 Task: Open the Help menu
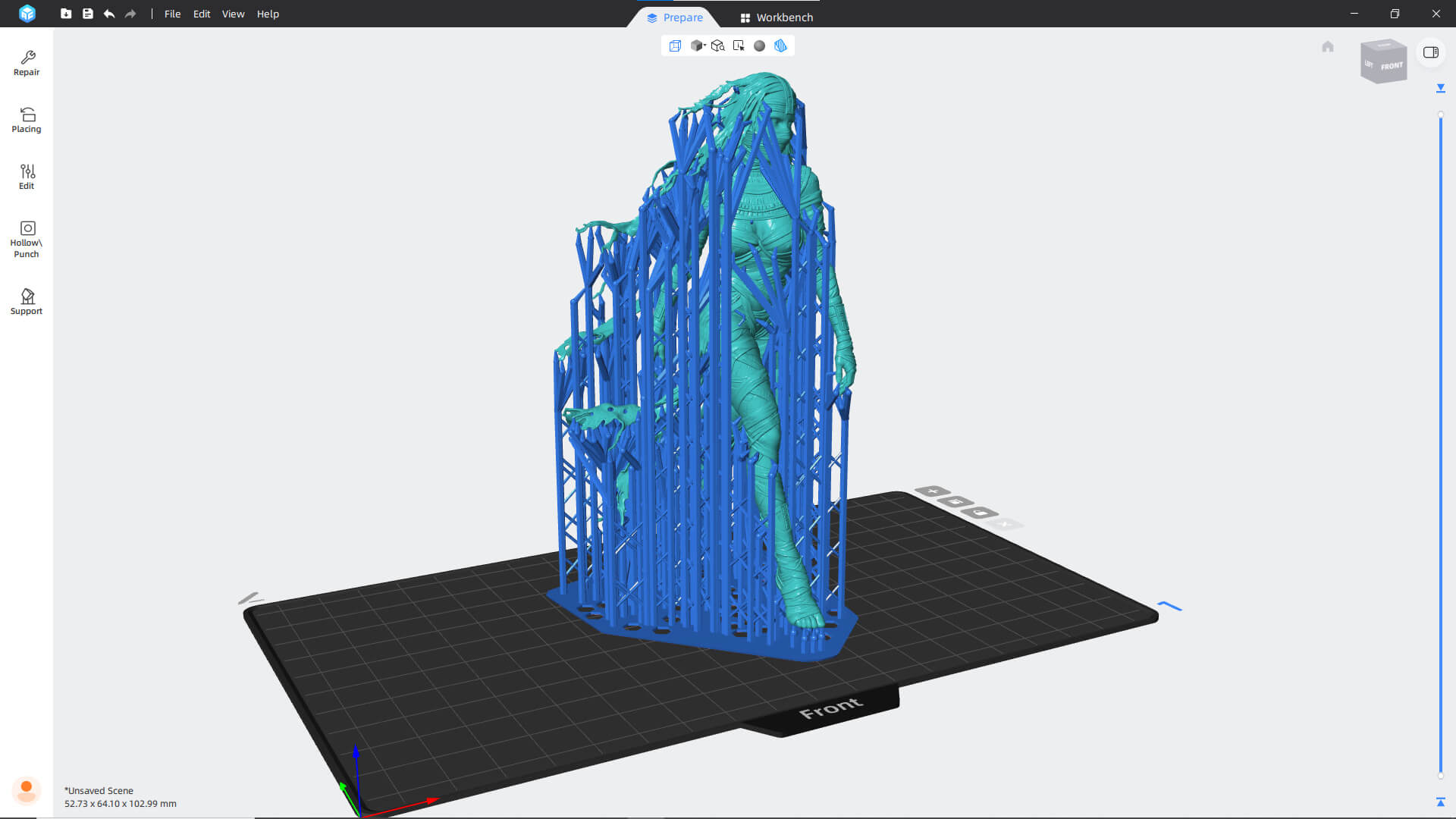click(x=268, y=14)
